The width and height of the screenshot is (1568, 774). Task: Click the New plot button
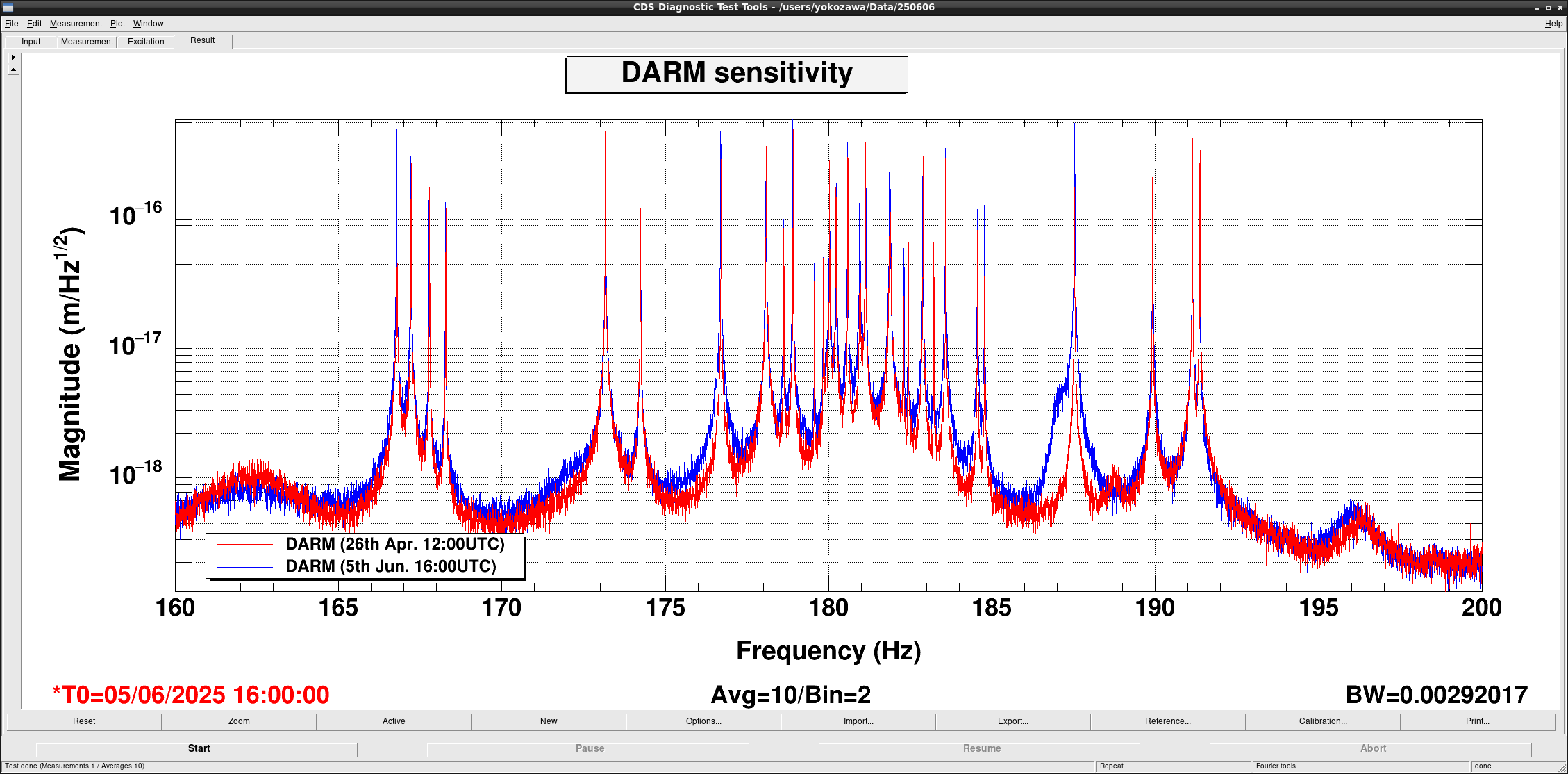tap(549, 721)
